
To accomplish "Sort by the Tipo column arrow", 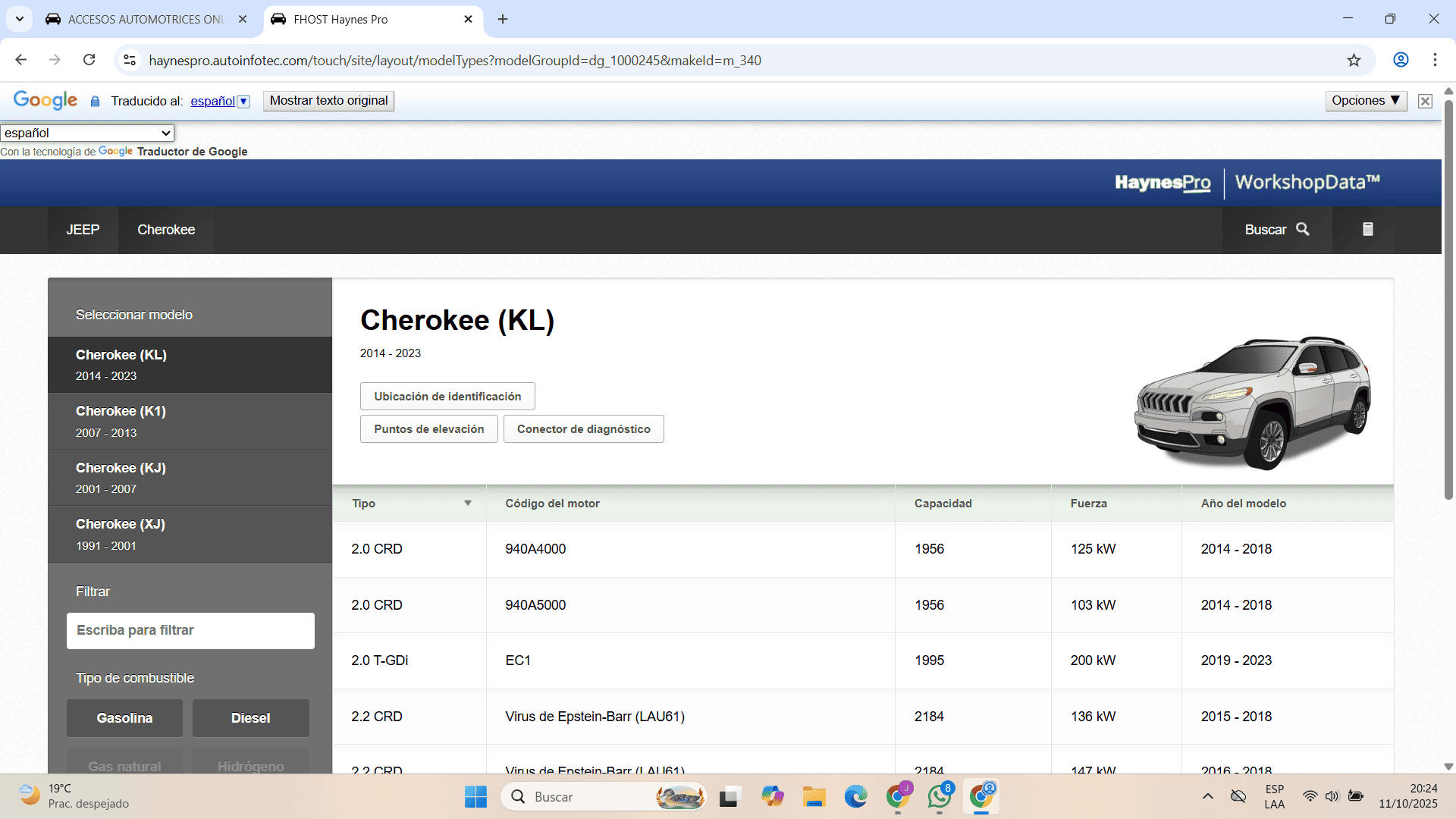I will pos(468,503).
